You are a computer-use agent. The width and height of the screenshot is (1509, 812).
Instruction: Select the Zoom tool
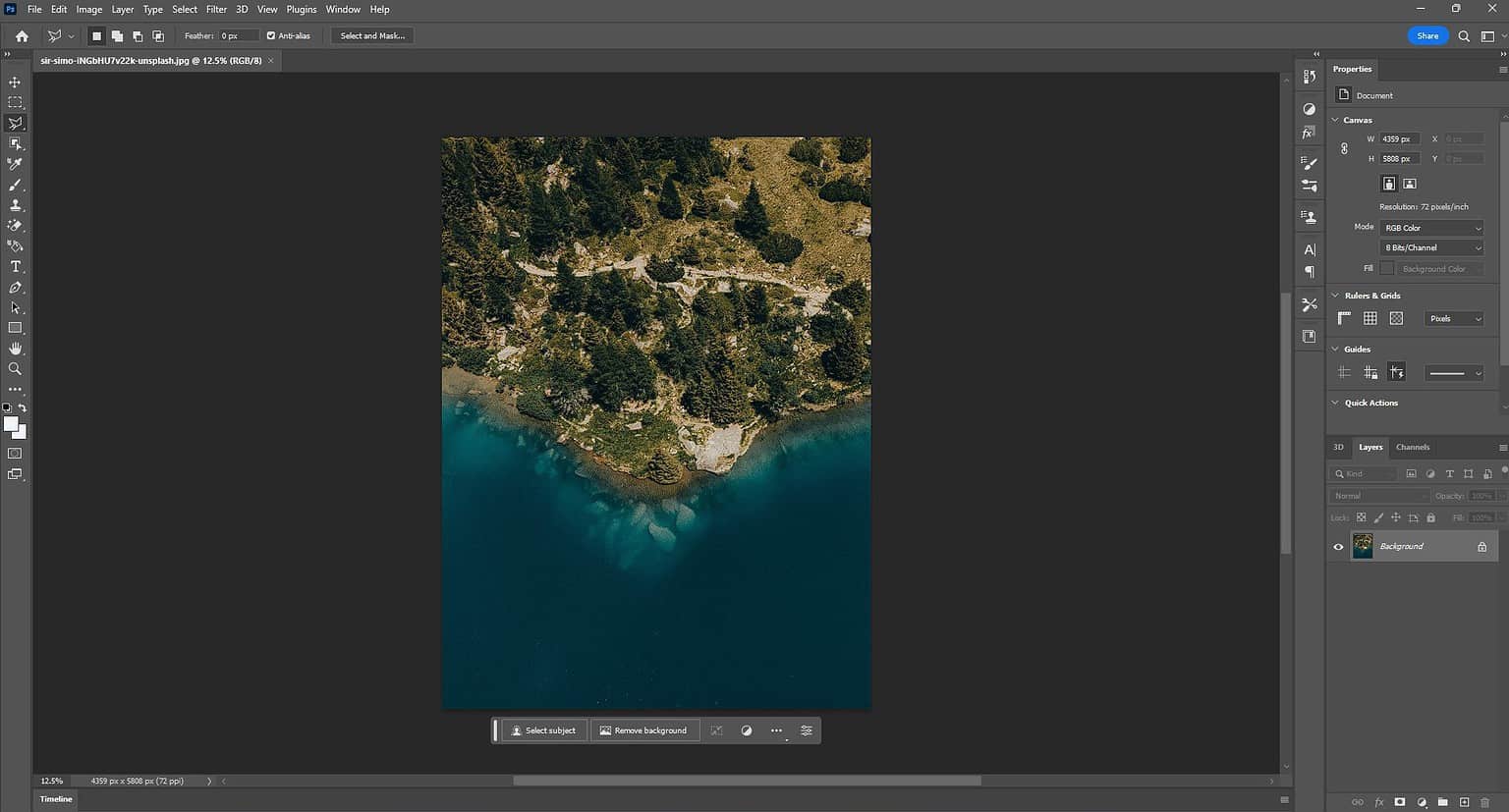tap(15, 369)
